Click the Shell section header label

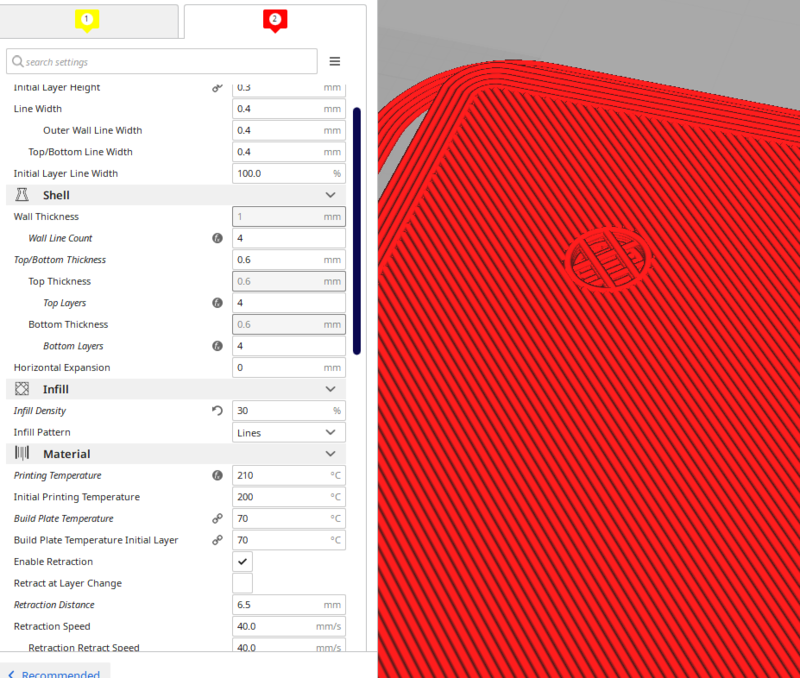tap(56, 195)
